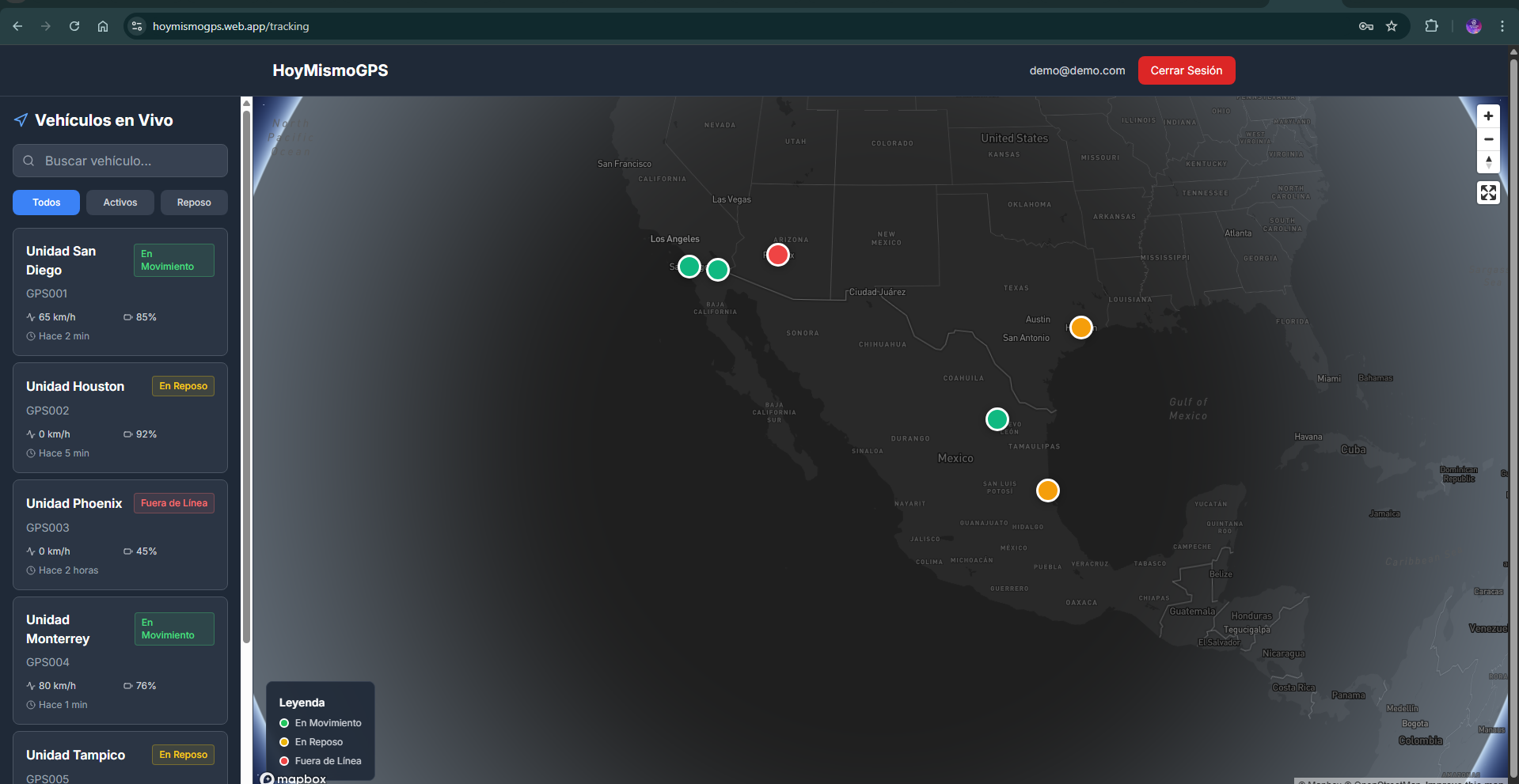Show only Reposo vehicles
The image size is (1519, 784).
point(194,203)
